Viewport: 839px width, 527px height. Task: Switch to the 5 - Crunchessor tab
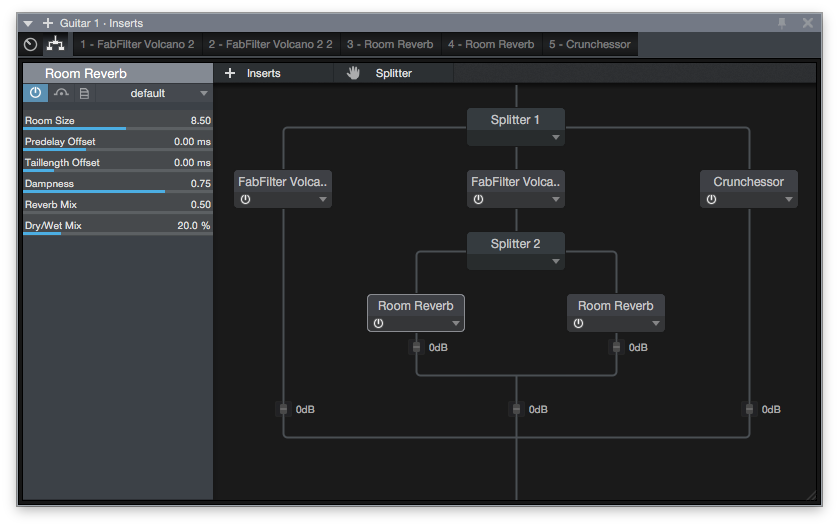tap(589, 44)
